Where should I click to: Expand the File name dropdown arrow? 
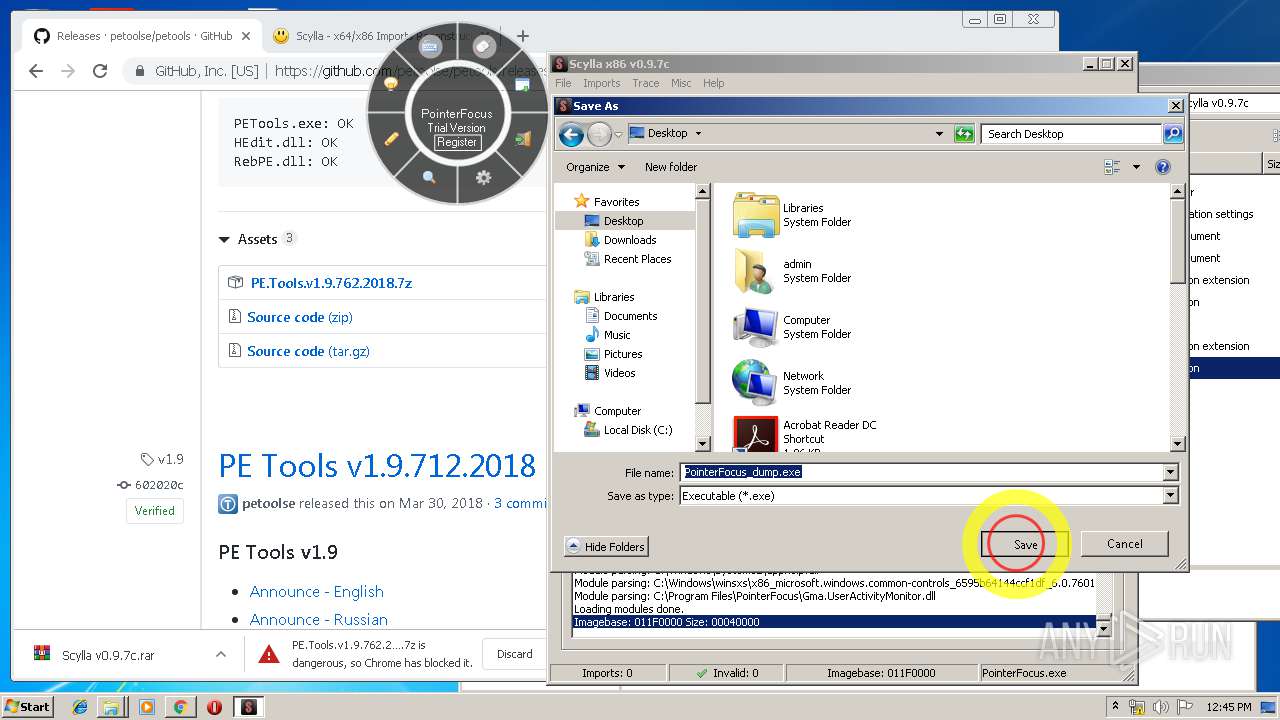pos(1170,472)
